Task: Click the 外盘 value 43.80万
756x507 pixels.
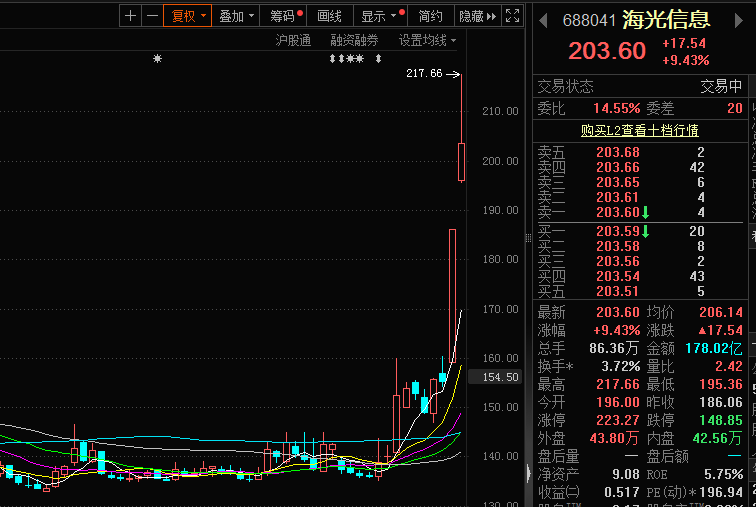Action: (614, 438)
